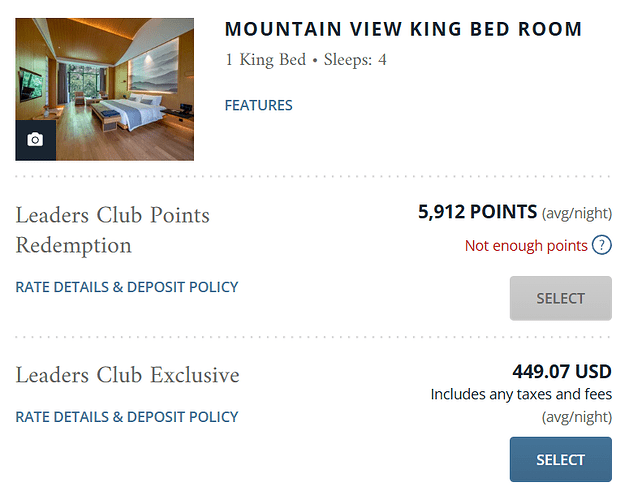Viewport: 629px width, 500px height.
Task: Open Rate Details under Leaders Club Exclusive
Action: click(127, 417)
